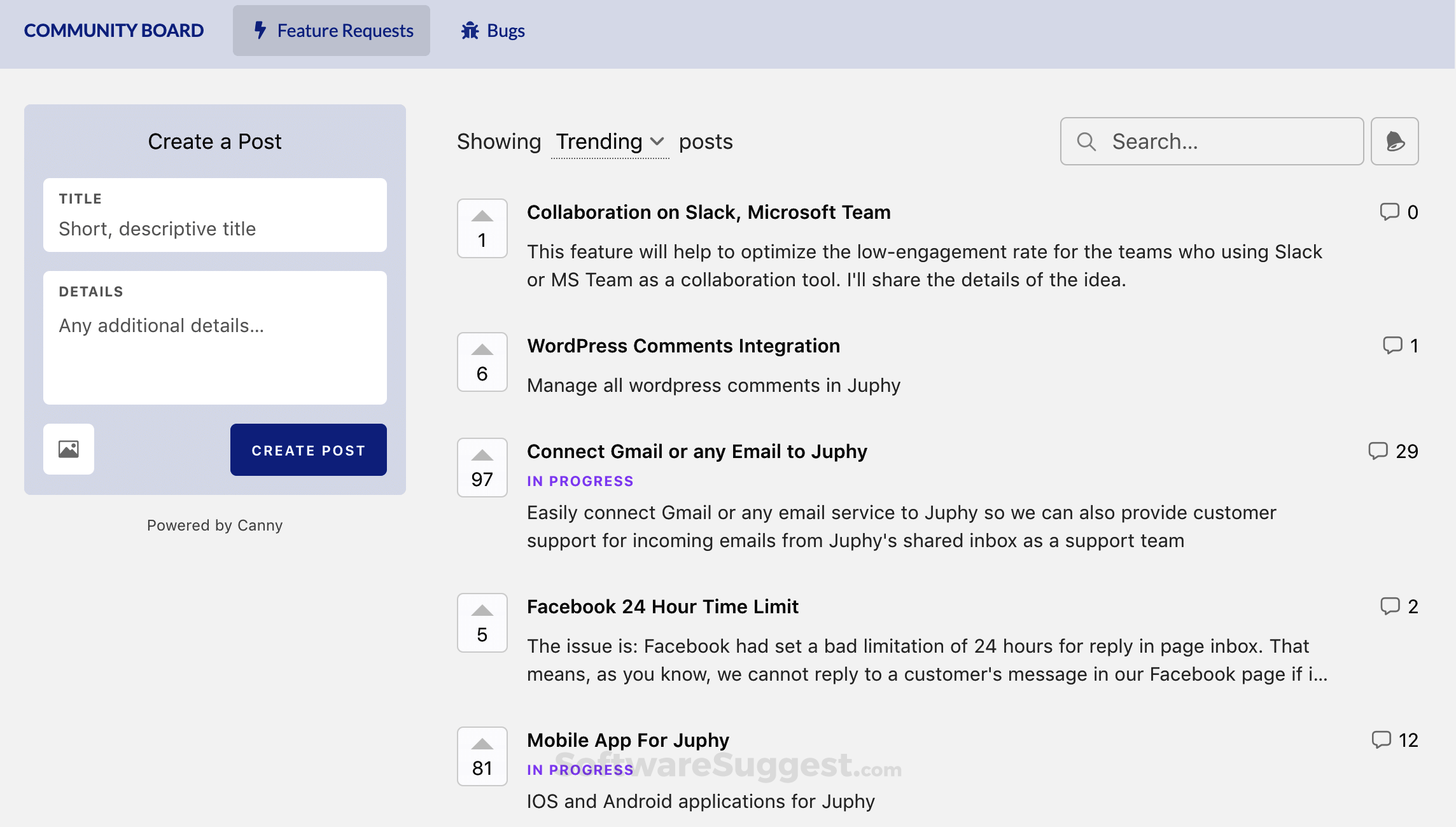The image size is (1456, 827).
Task: Open the Trending sort dropdown
Action: 610,141
